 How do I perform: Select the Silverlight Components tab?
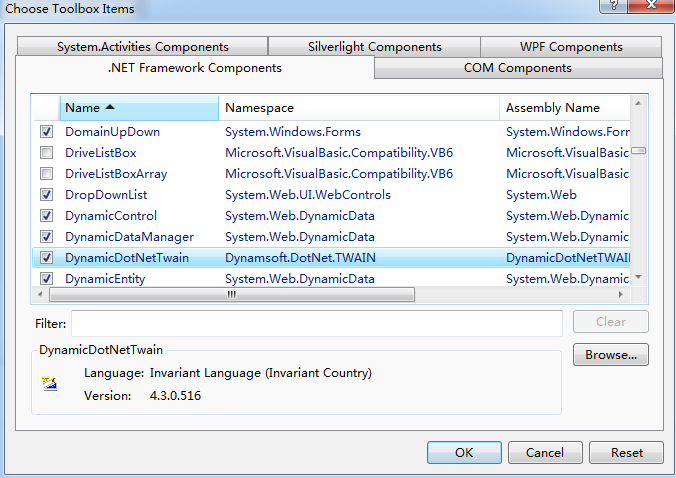(x=373, y=47)
